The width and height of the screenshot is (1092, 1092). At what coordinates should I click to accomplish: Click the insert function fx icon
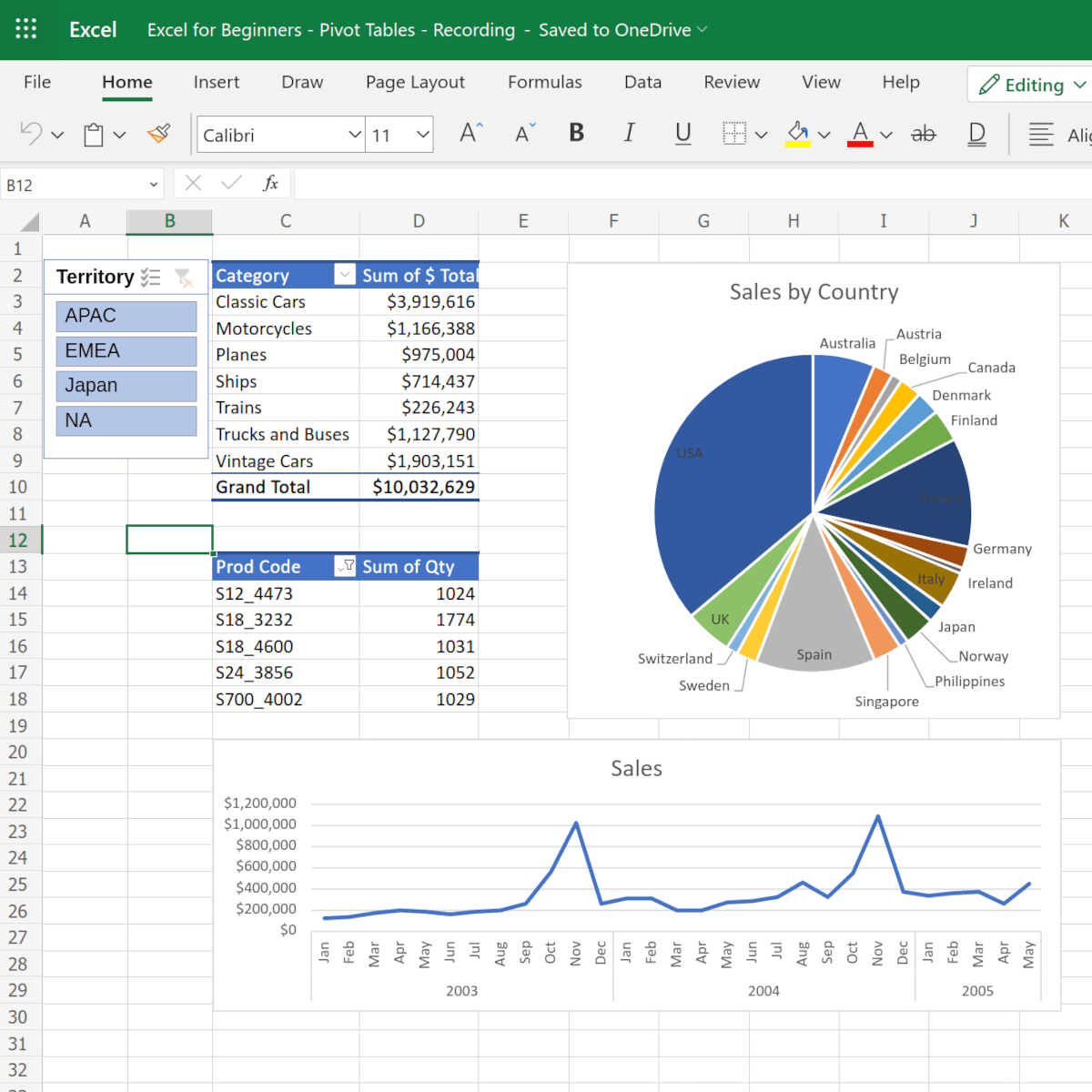(x=270, y=184)
